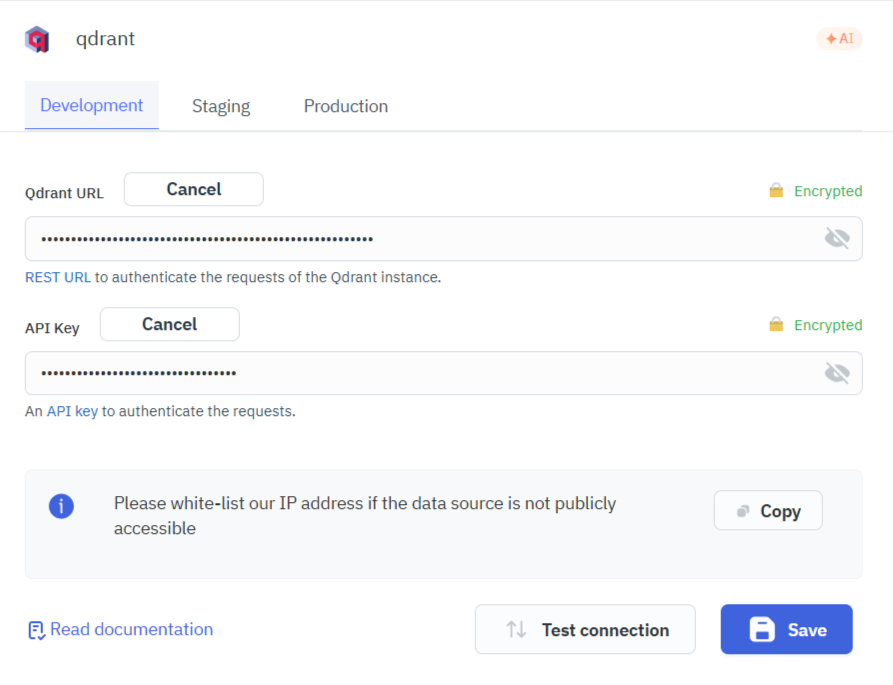Toggle visibility of the API Key value
Screen dimensions: 893x685
837,373
